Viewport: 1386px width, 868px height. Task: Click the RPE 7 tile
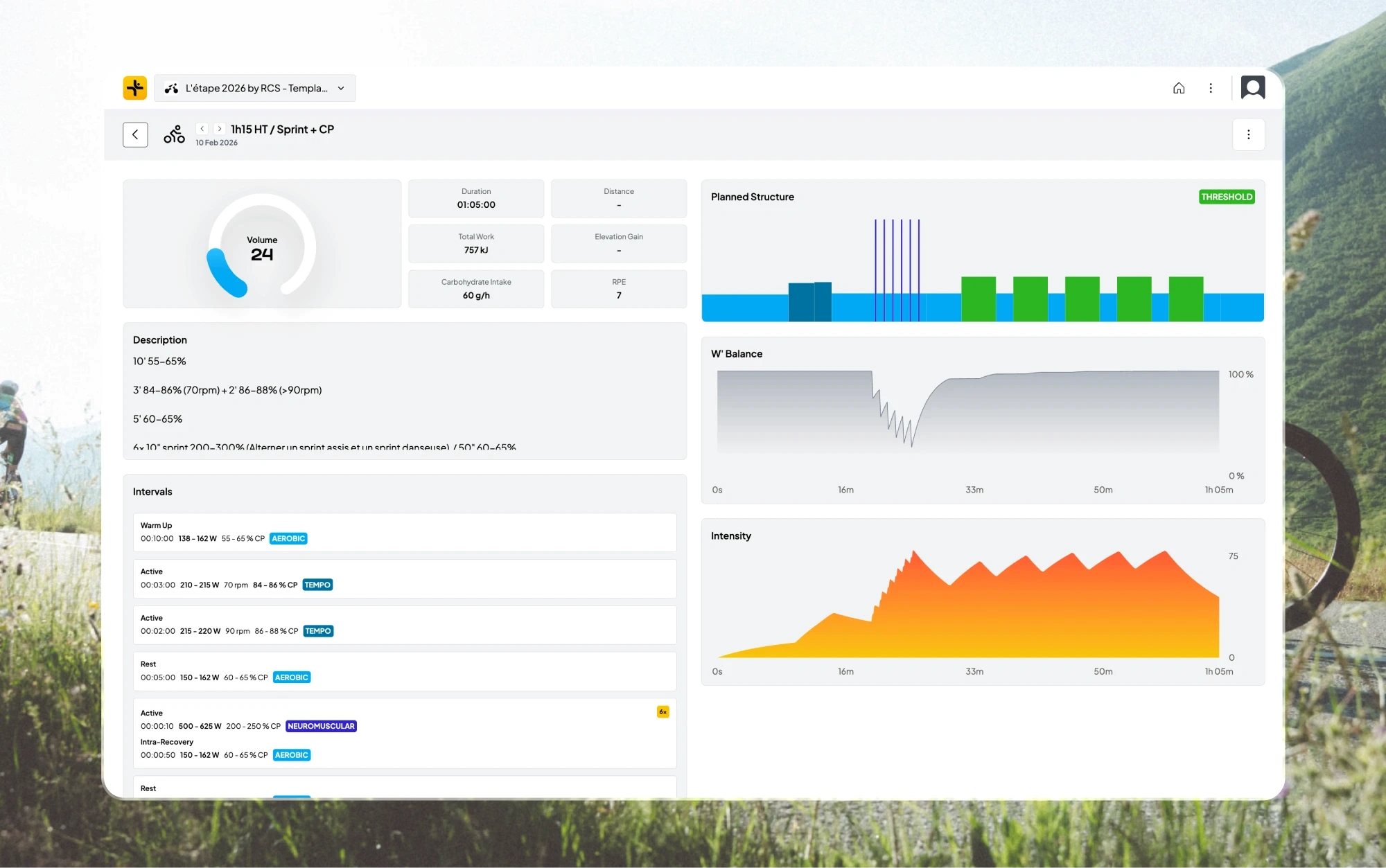[618, 289]
